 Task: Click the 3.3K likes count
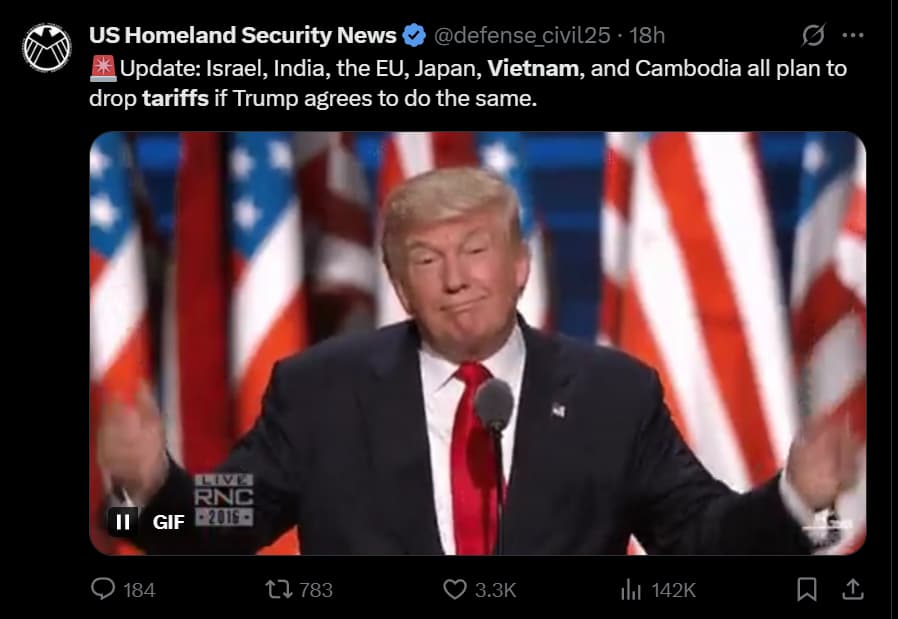[x=495, y=590]
